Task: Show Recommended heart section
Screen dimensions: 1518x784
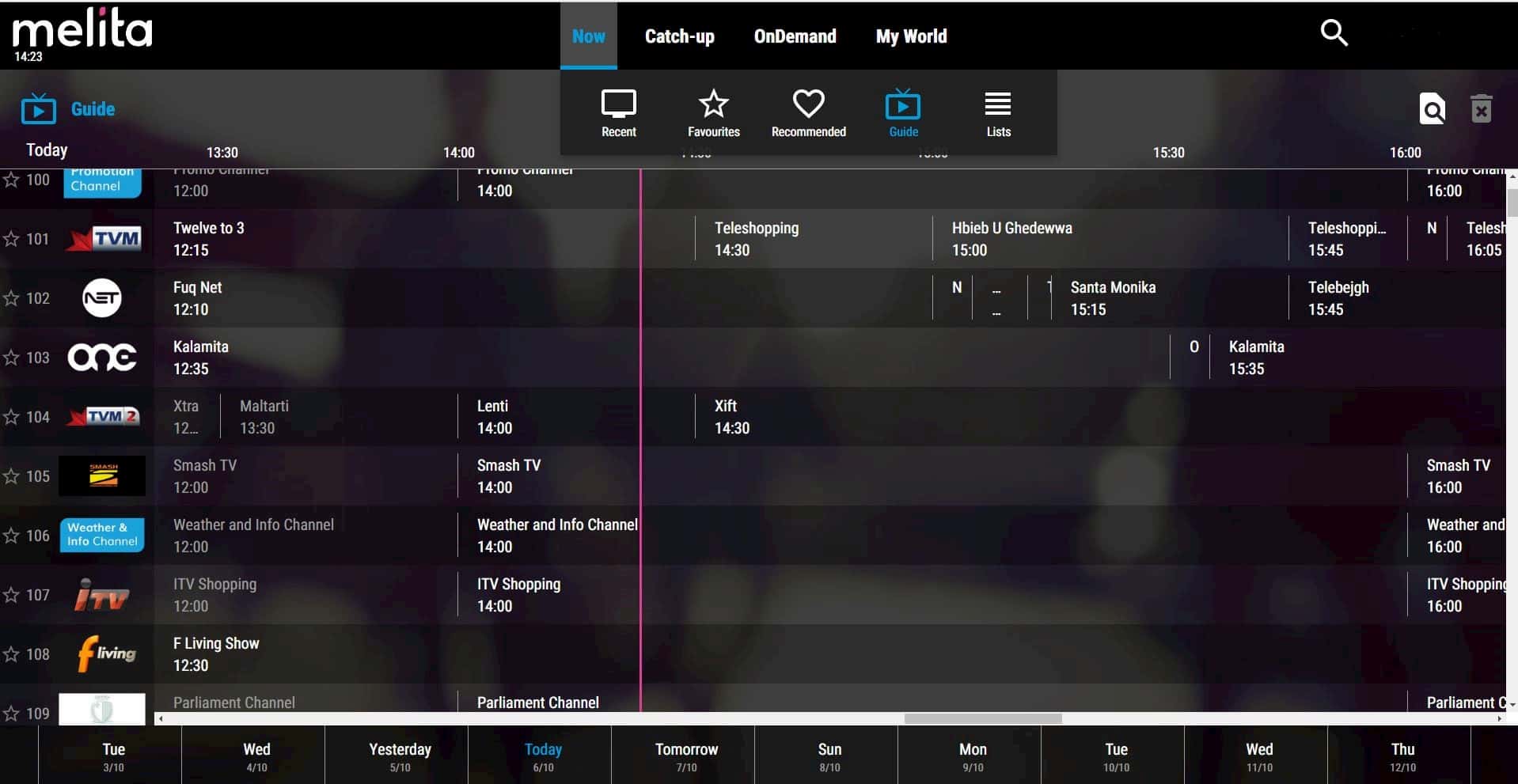Action: click(x=808, y=113)
